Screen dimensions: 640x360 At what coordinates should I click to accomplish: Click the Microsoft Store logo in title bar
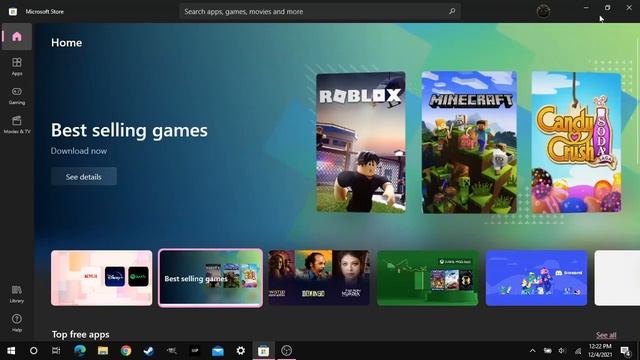tap(13, 12)
